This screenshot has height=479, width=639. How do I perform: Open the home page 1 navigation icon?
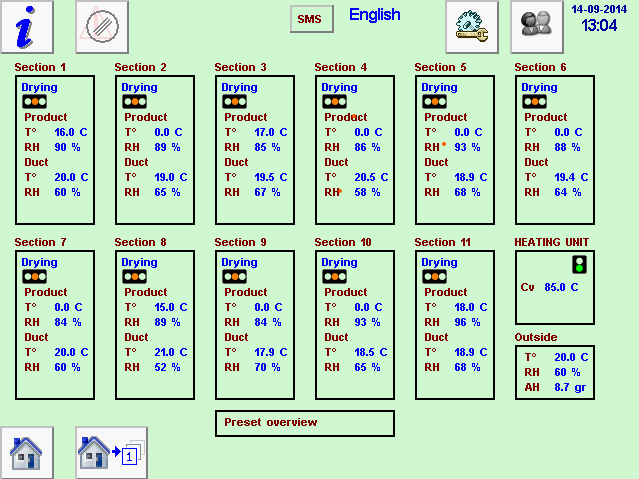(111, 452)
